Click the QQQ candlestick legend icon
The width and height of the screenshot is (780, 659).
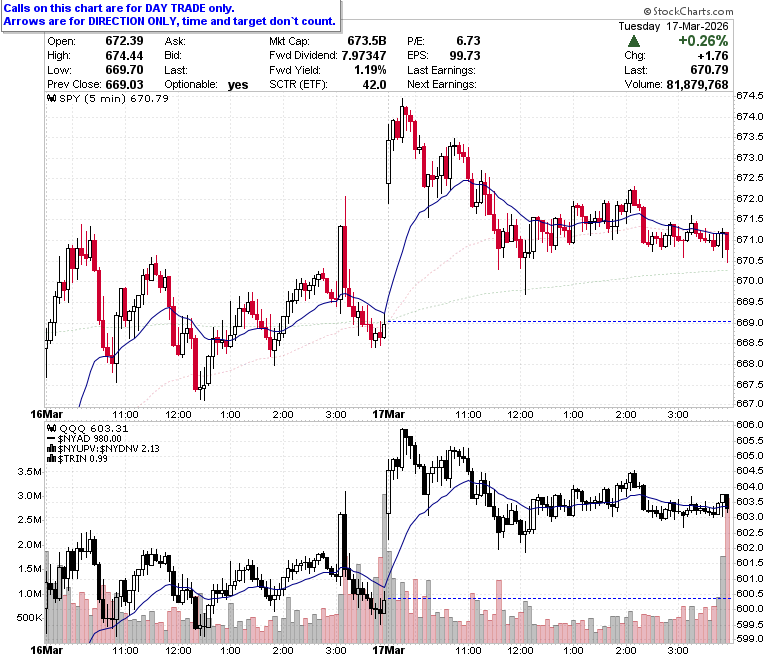(x=51, y=429)
